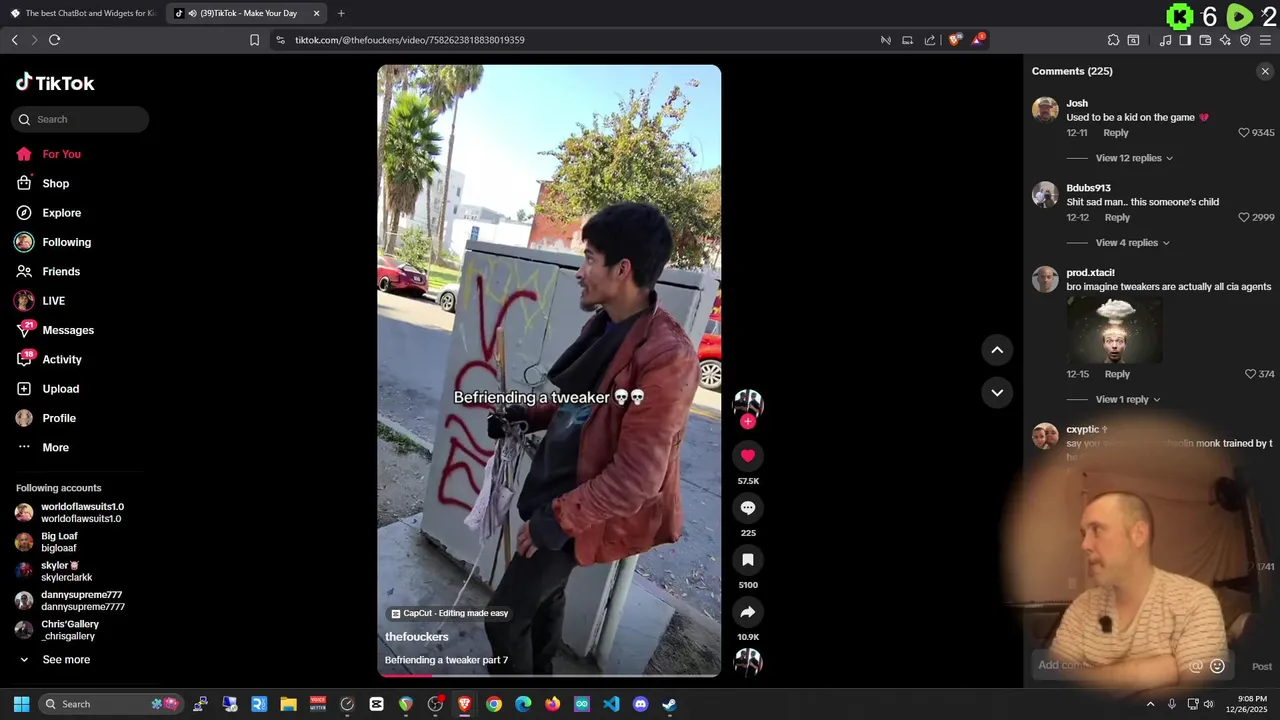Open the Brave wallet icon
1280x720 pixels.
coord(1205,40)
